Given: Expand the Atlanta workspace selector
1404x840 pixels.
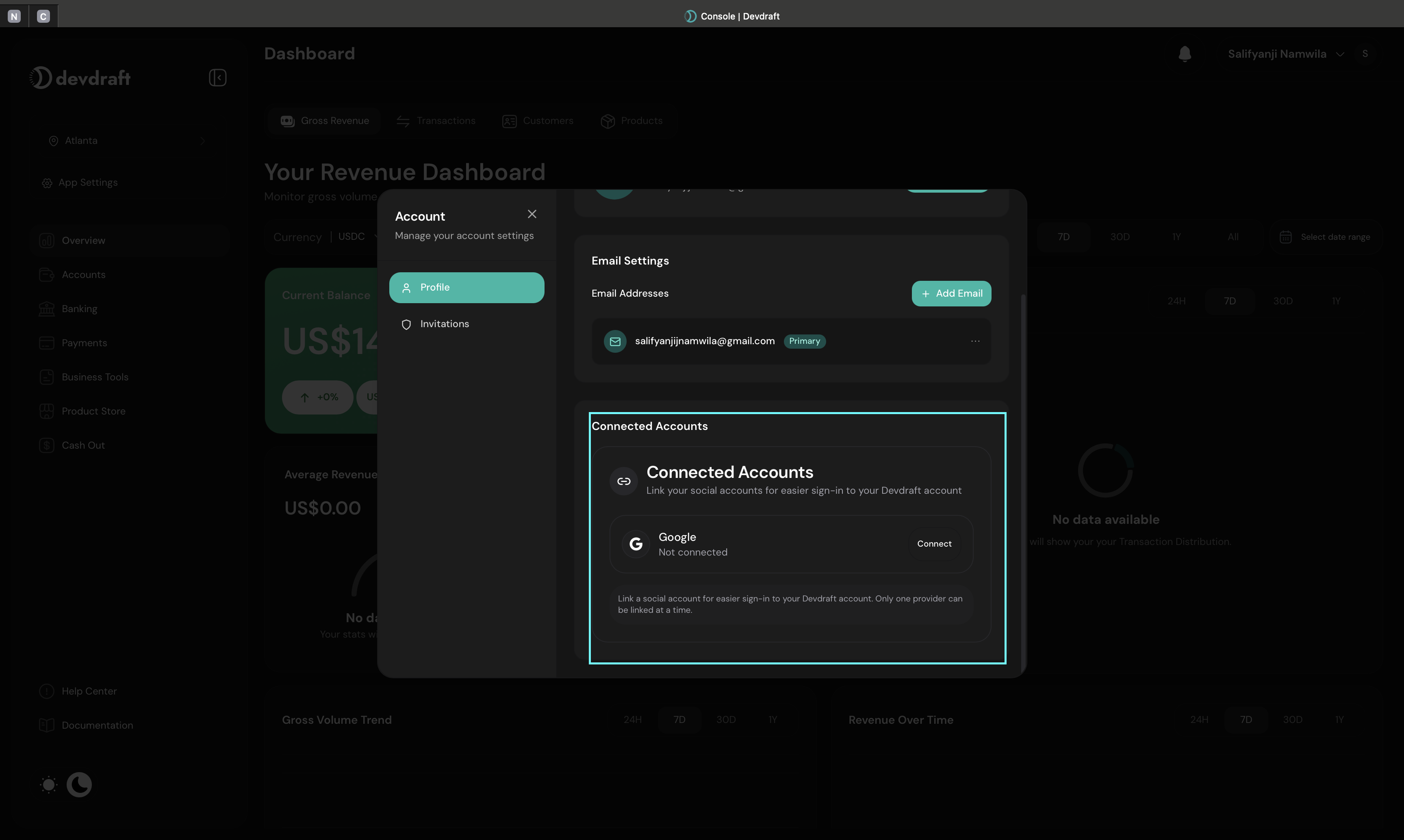Looking at the screenshot, I should click(82, 140).
